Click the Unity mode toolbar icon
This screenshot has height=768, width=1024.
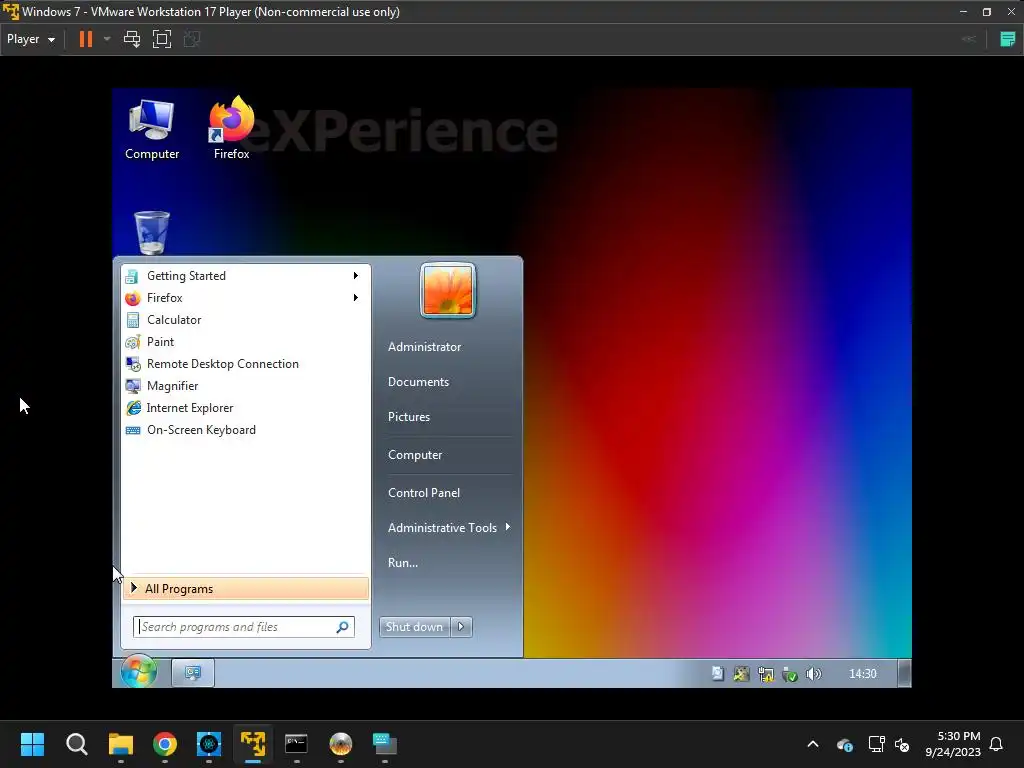coord(192,39)
